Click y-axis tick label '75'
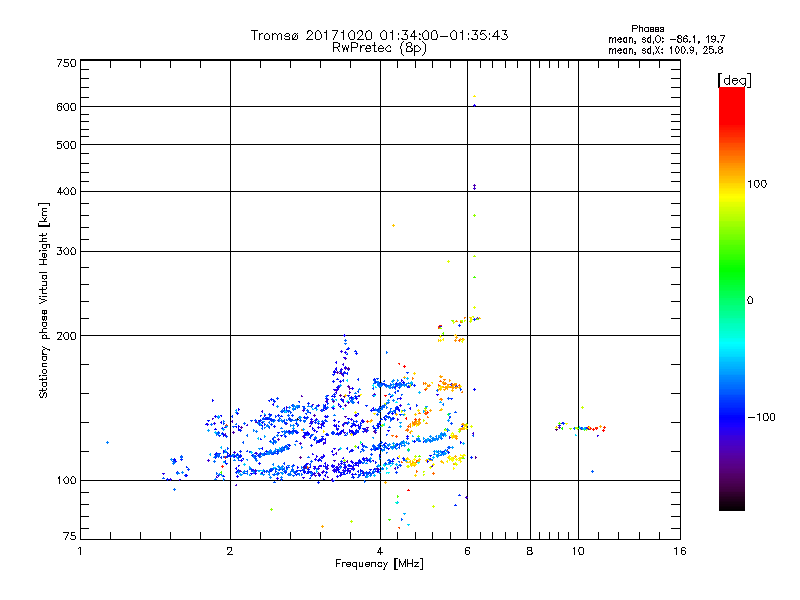The image size is (800, 600). [70, 536]
